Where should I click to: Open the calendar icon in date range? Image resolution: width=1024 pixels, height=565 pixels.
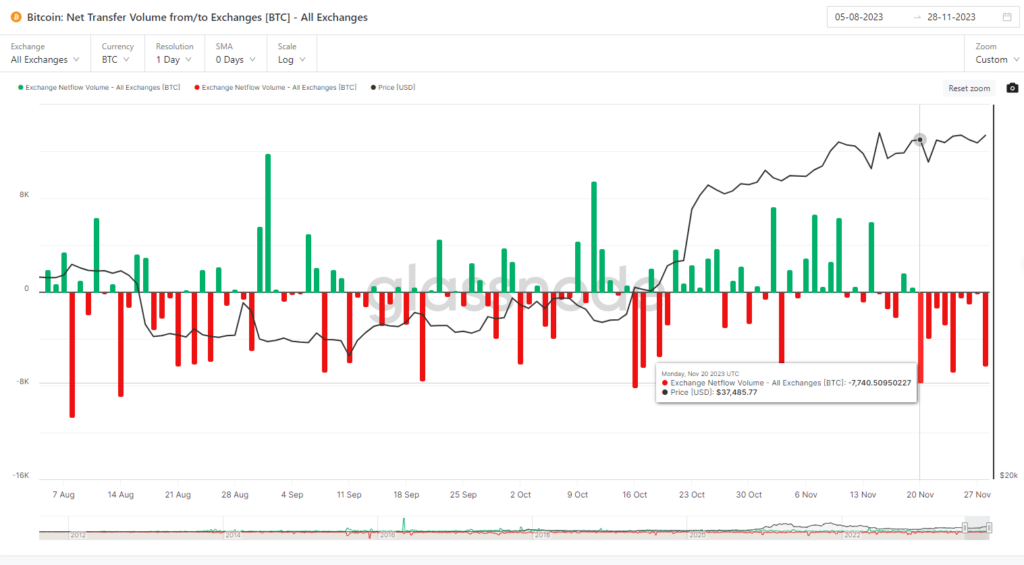tap(1007, 17)
